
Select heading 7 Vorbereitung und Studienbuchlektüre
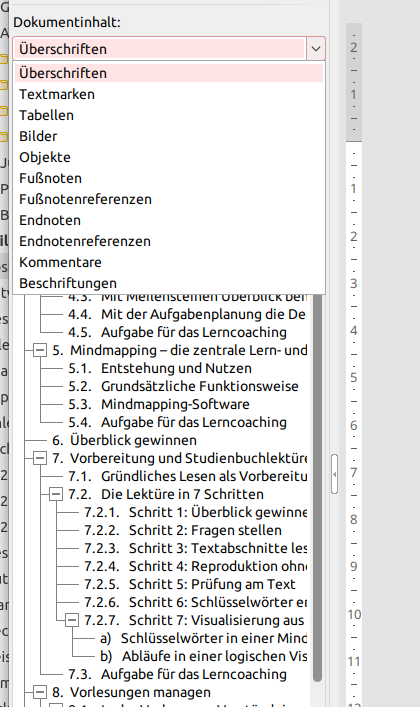coord(180,459)
